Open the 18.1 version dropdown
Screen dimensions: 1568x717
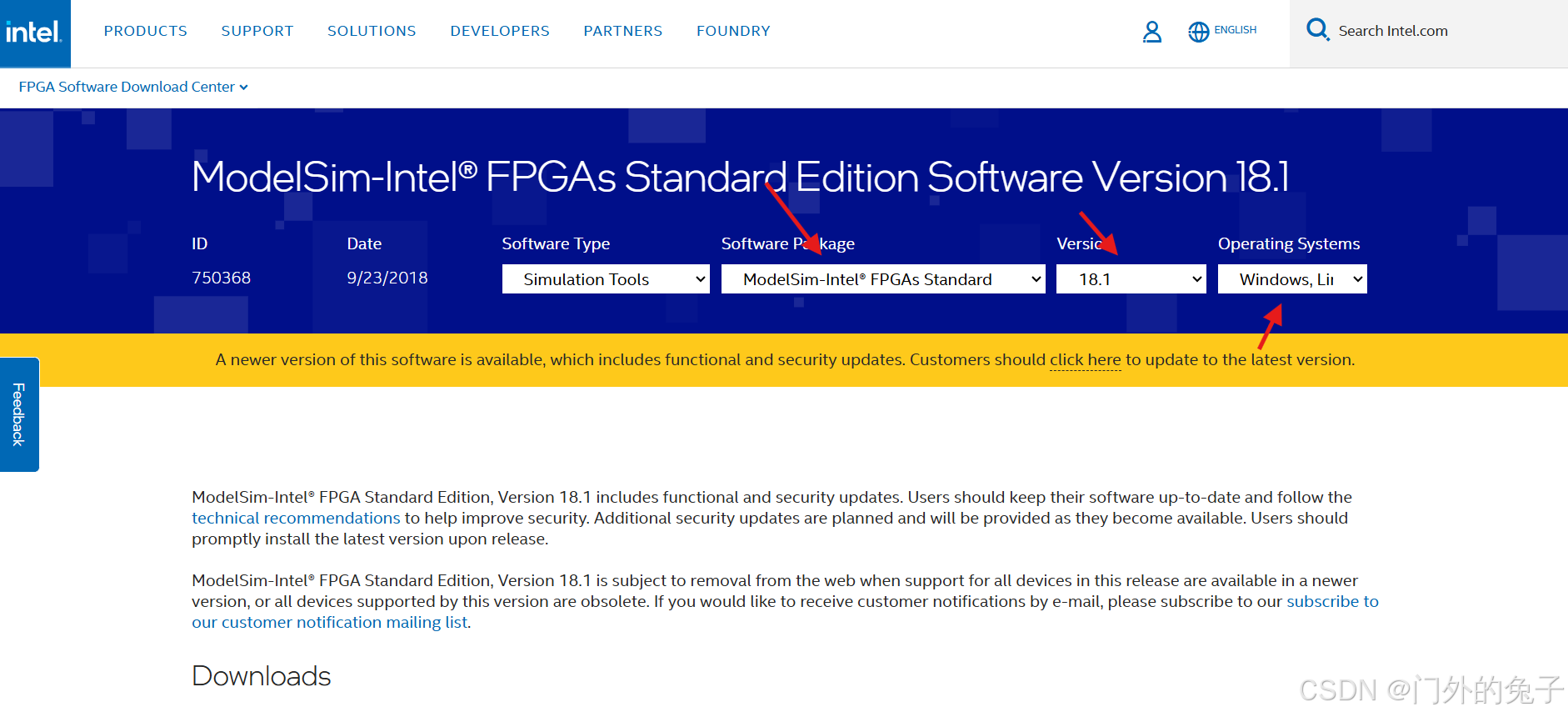tap(1131, 279)
